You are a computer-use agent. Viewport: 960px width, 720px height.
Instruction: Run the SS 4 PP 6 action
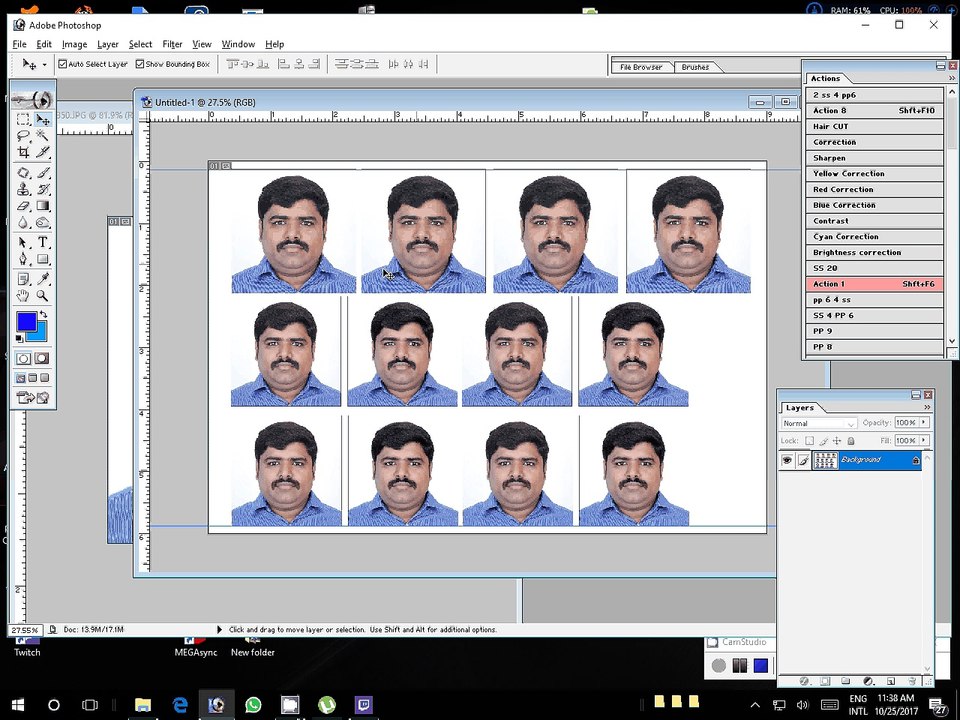(x=875, y=315)
